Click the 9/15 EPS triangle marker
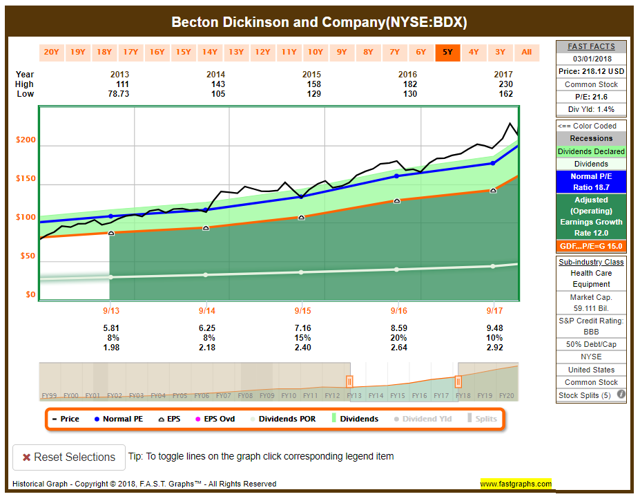Image resolution: width=640 pixels, height=501 pixels. tap(302, 218)
